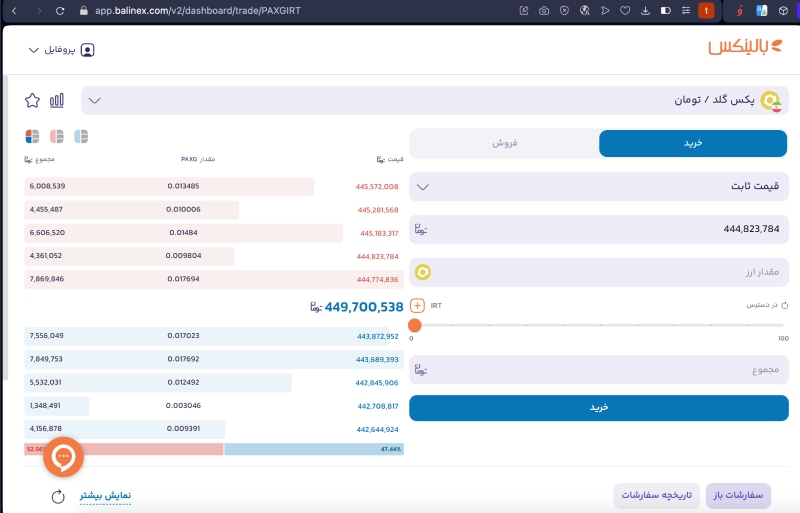Click the plus icon next to IRT
The image size is (800, 513).
click(x=418, y=305)
